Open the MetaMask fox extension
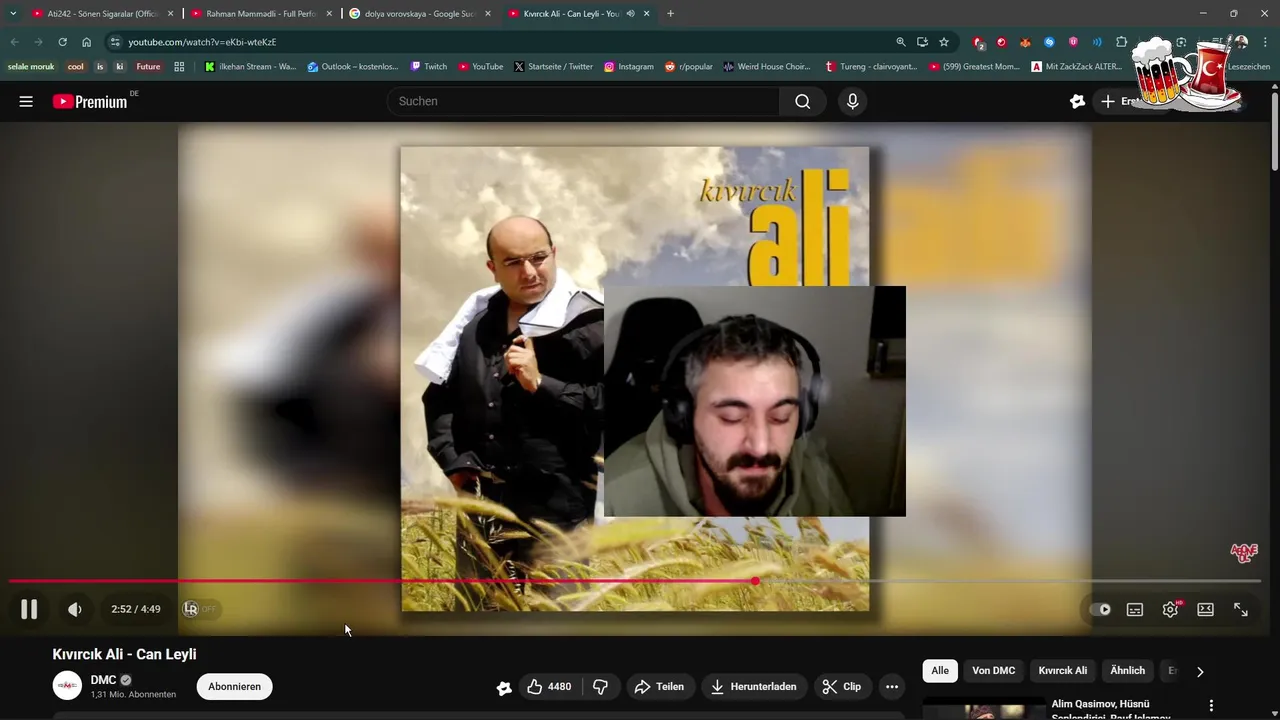Screen dimensions: 1280x720 coord(1025,42)
